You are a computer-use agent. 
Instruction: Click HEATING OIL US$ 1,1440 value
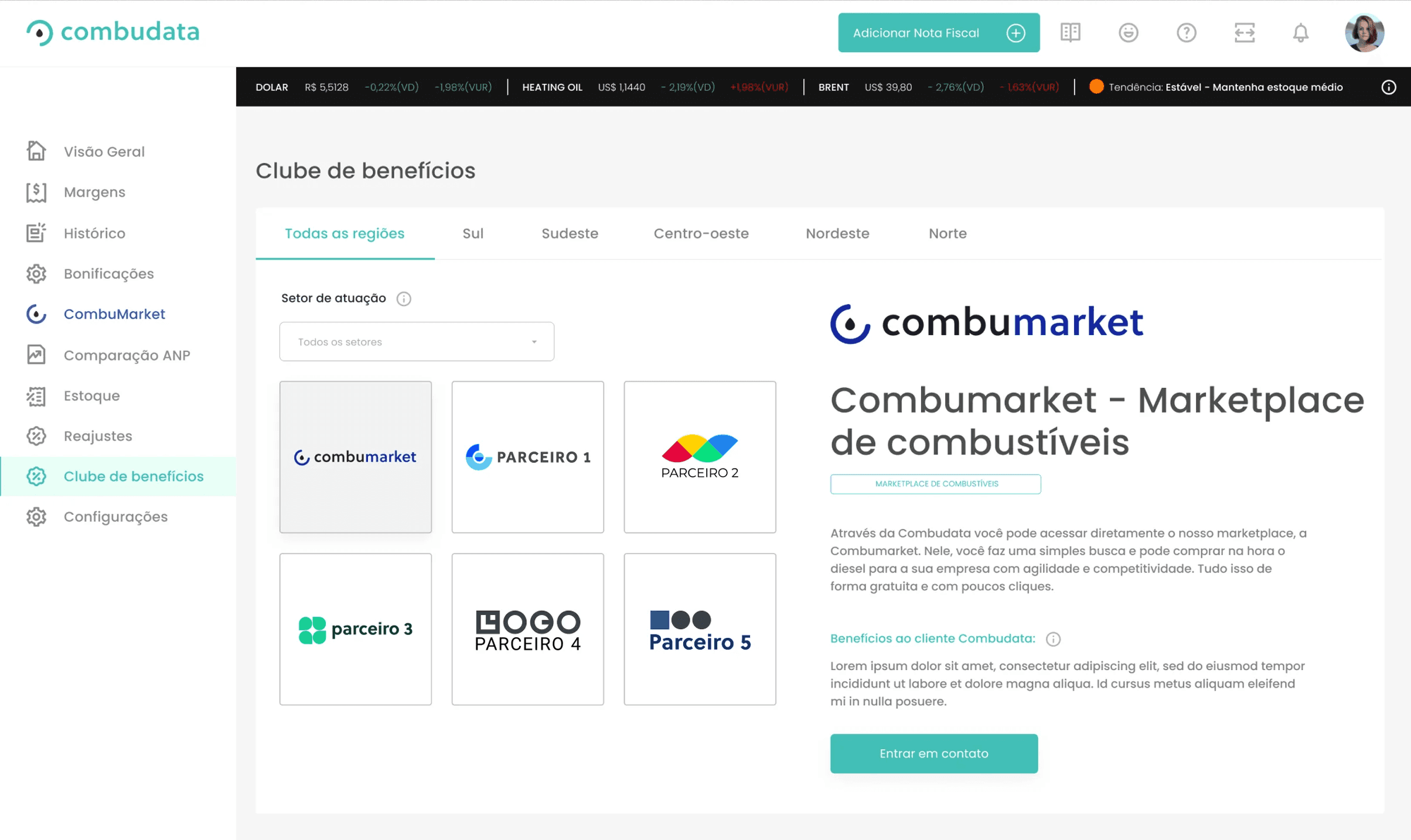621,87
